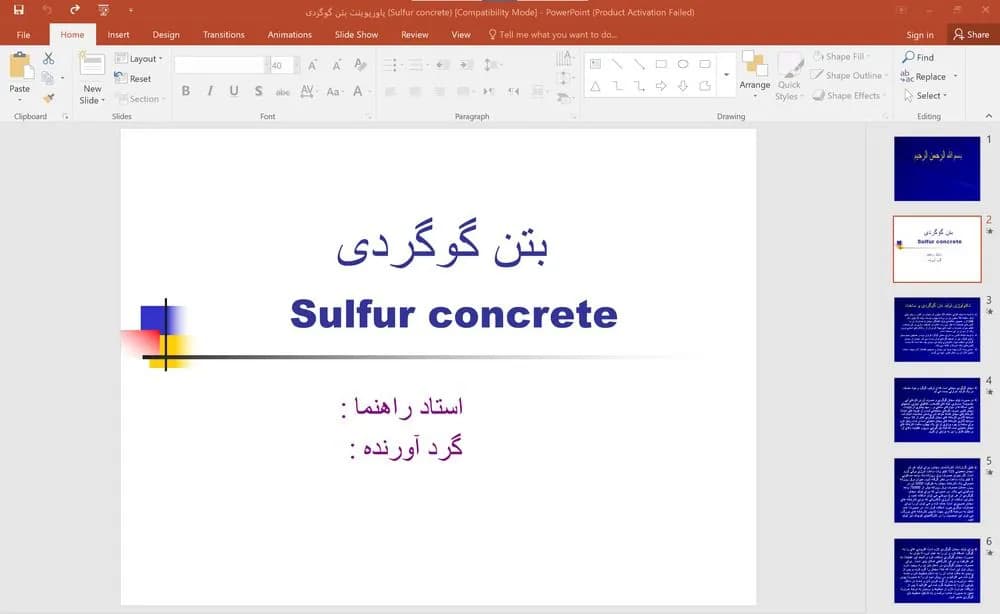Open the font name box
The image size is (1000, 614).
[x=220, y=65]
